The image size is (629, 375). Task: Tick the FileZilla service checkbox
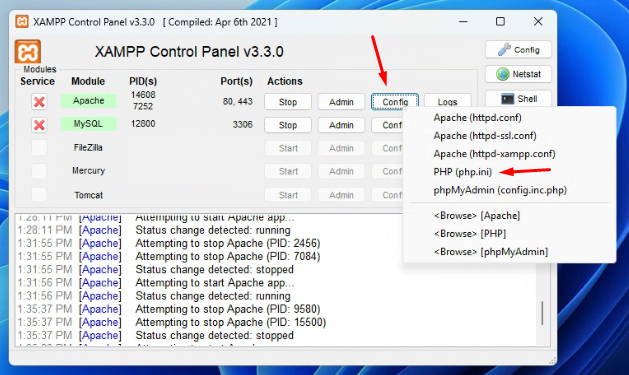coord(39,148)
